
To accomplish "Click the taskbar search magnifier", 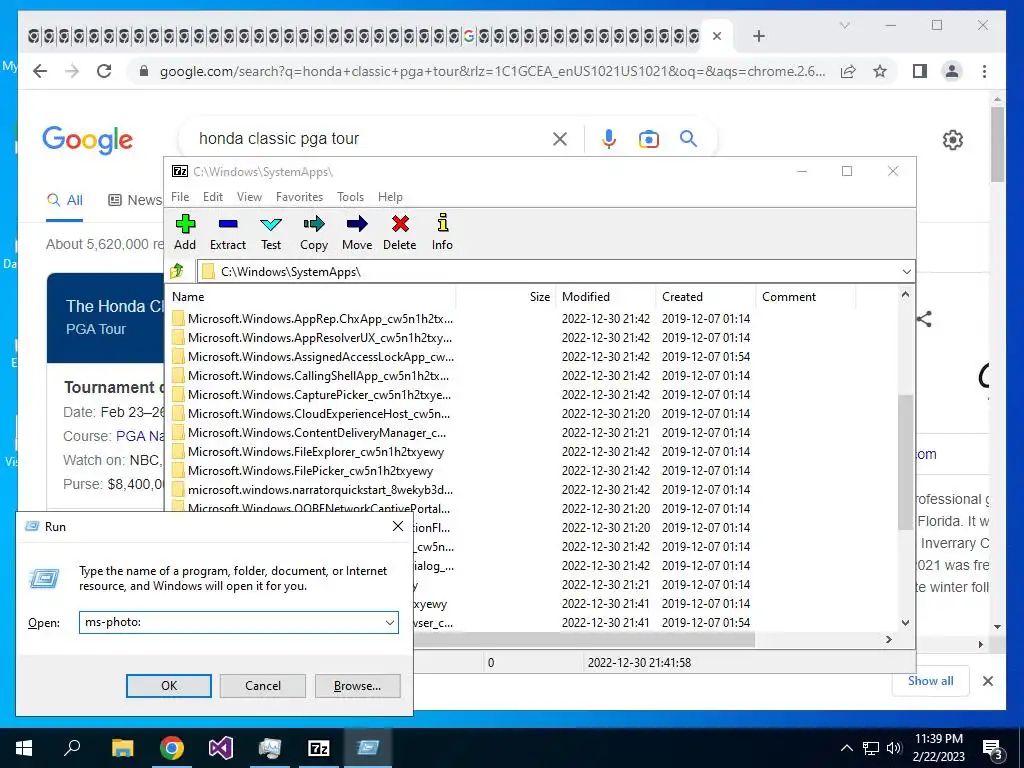I will pos(72,748).
